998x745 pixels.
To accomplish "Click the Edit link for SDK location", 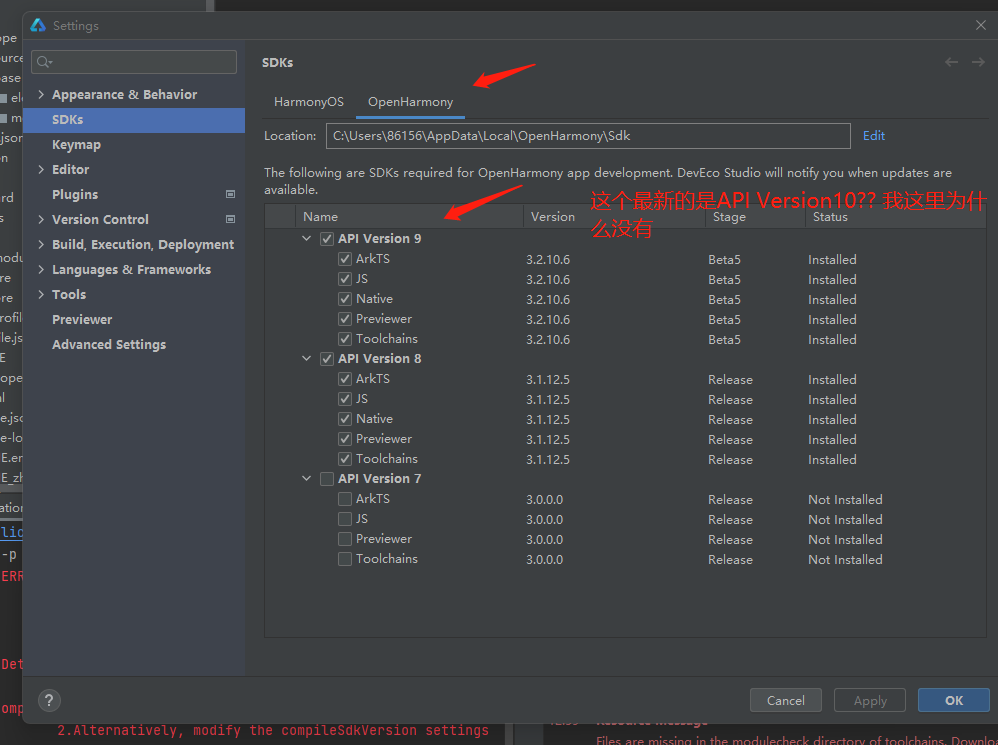I will click(874, 136).
